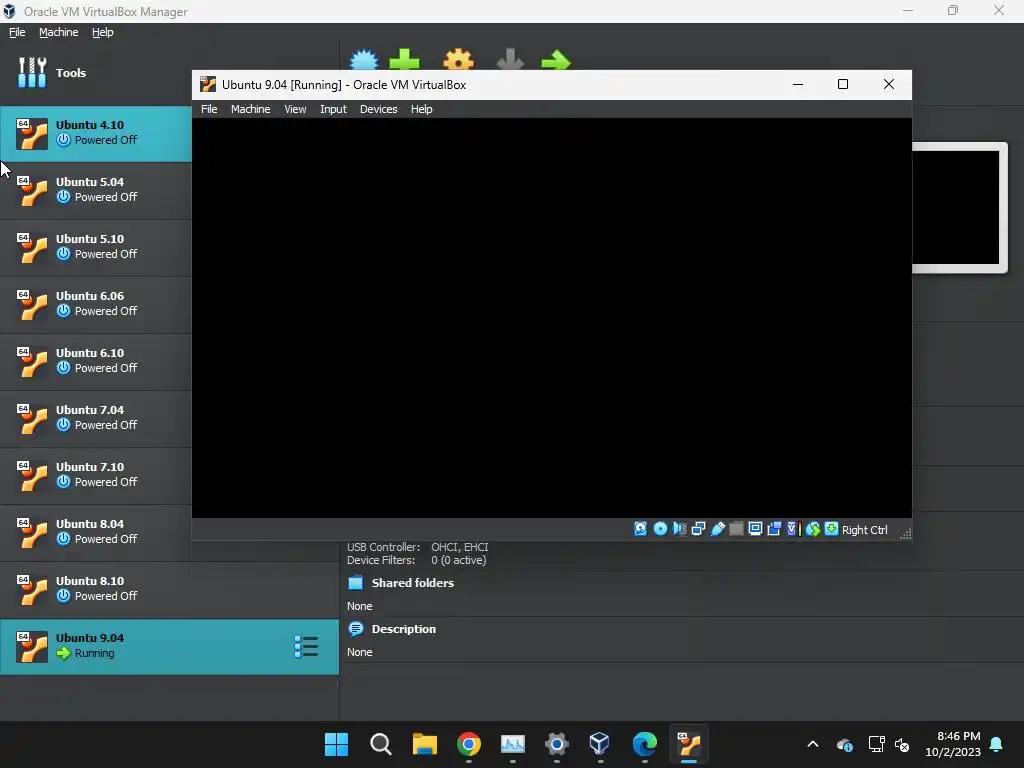
Task: Click the VM window resize grip
Action: (905, 534)
